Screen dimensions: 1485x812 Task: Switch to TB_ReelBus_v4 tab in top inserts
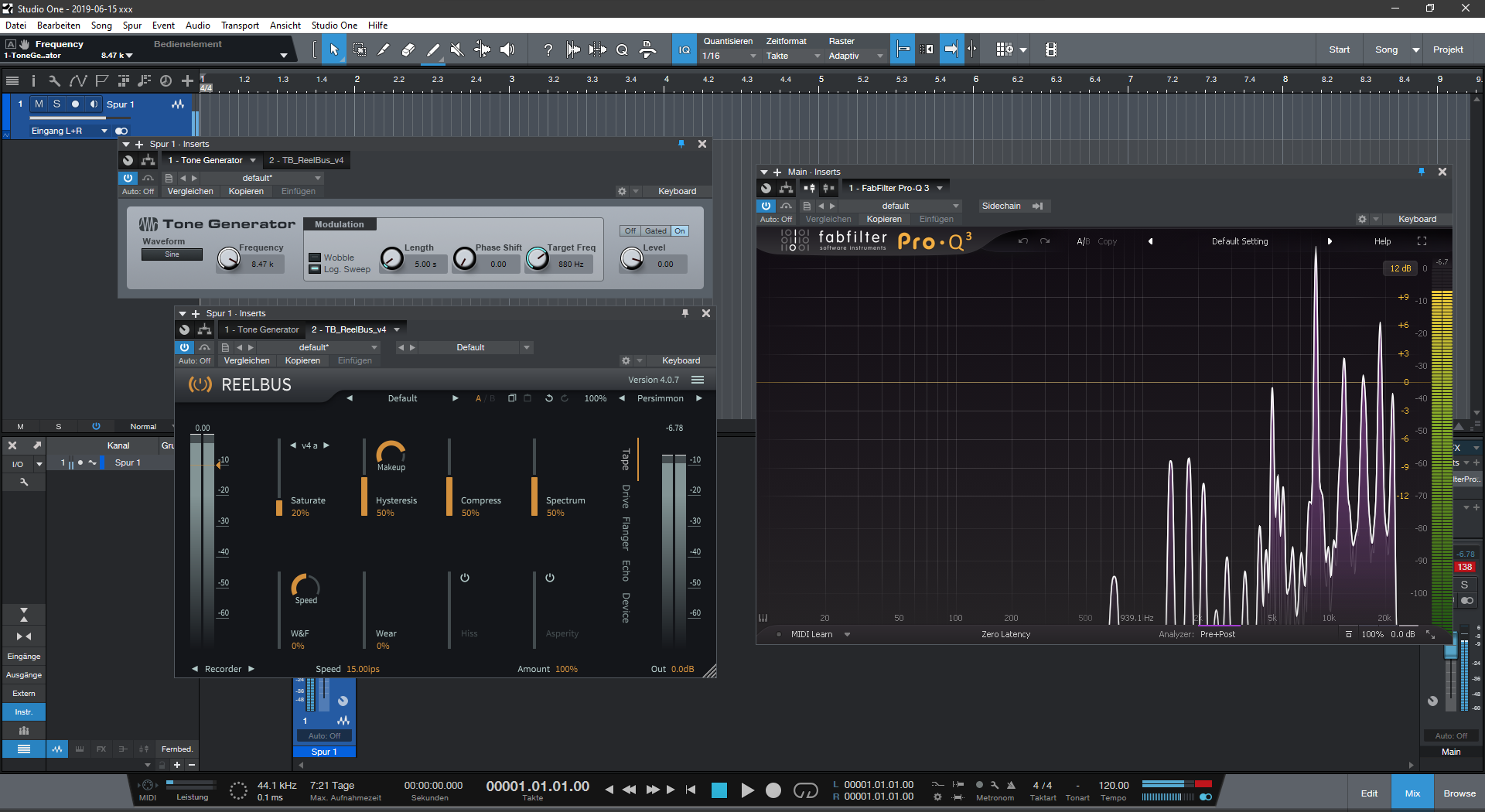pos(306,160)
